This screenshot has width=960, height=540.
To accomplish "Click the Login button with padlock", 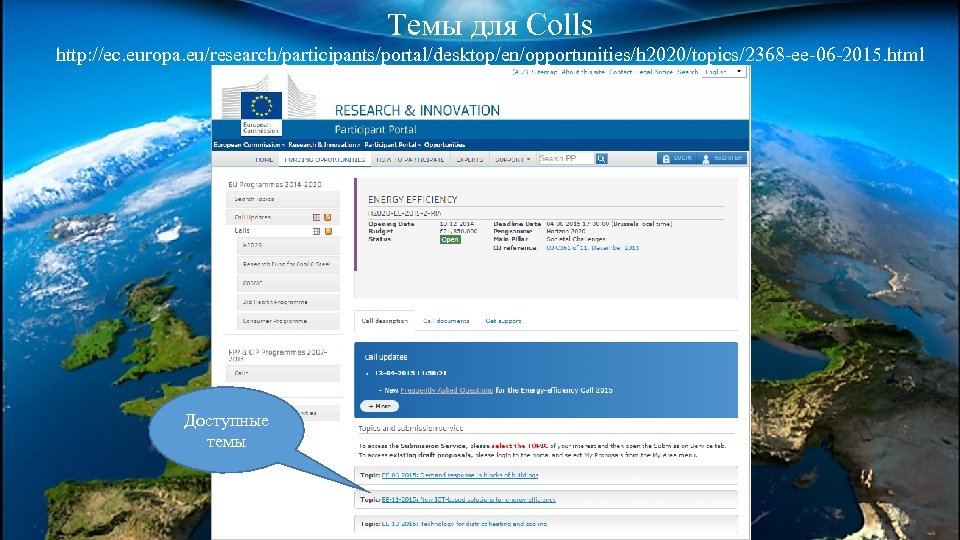I will coord(677,158).
